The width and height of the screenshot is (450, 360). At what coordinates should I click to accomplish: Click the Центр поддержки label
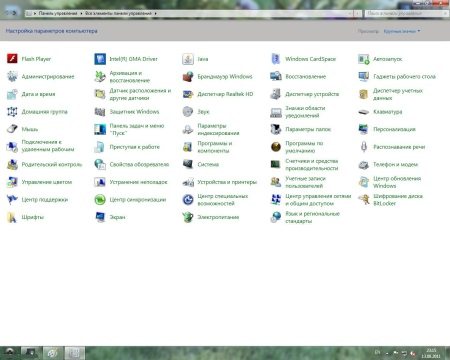tap(45, 199)
